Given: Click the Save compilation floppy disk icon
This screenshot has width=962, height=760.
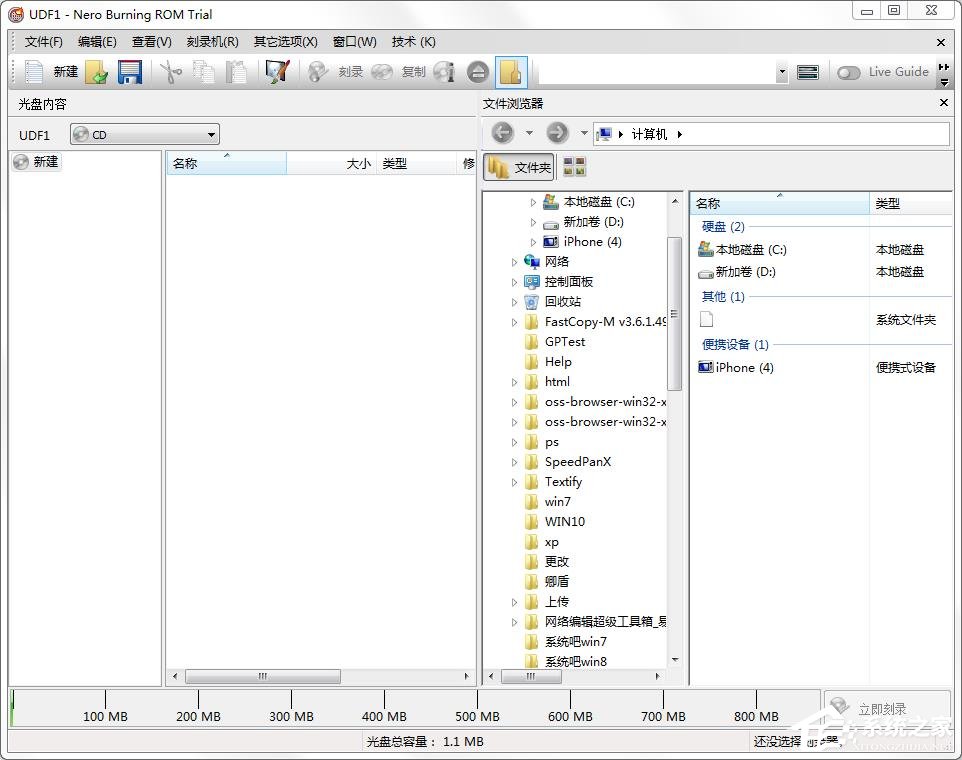Looking at the screenshot, I should point(130,72).
